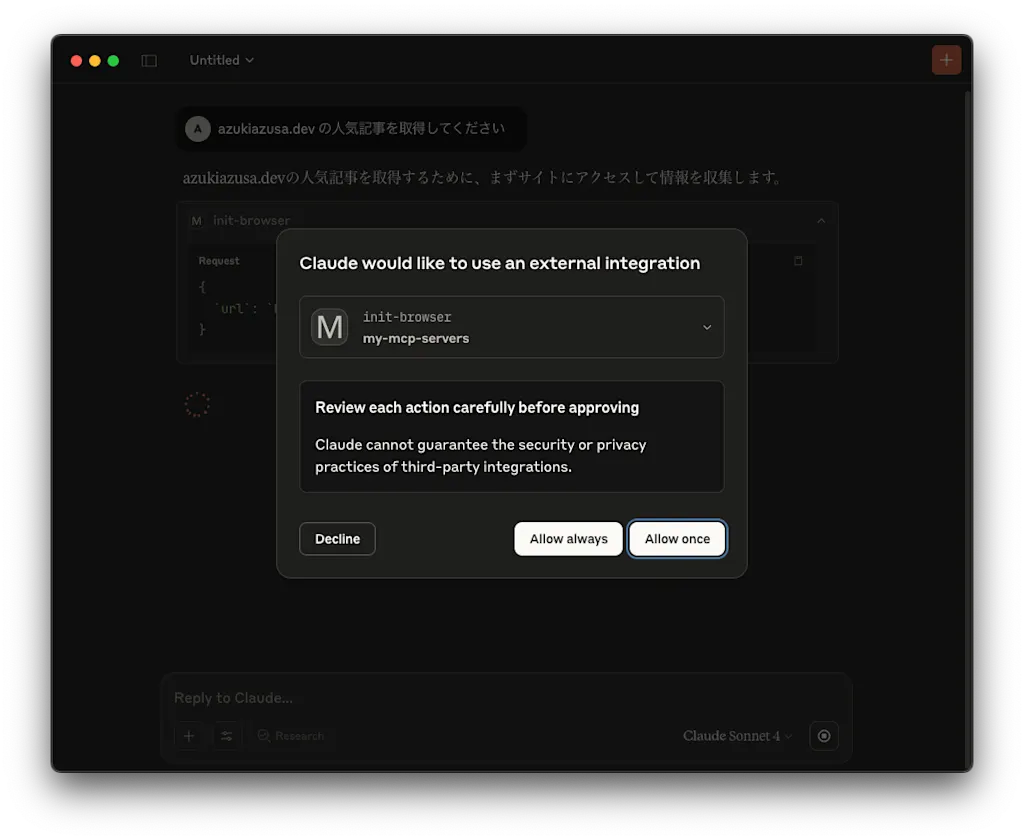Toggle the sidebar panel icon
1024x840 pixels.
tap(149, 61)
